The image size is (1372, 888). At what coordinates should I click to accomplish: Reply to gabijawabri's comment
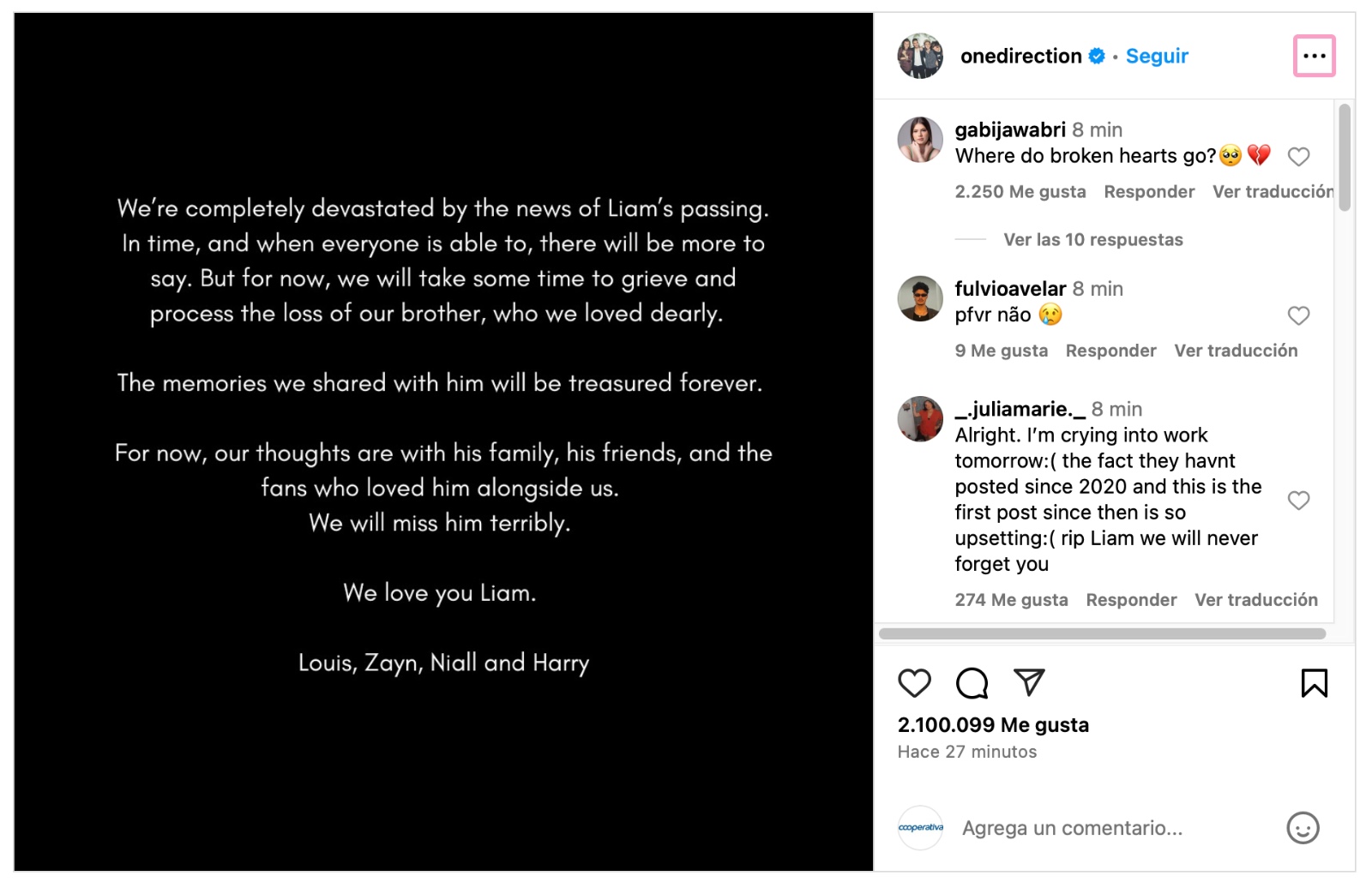pos(1149,192)
